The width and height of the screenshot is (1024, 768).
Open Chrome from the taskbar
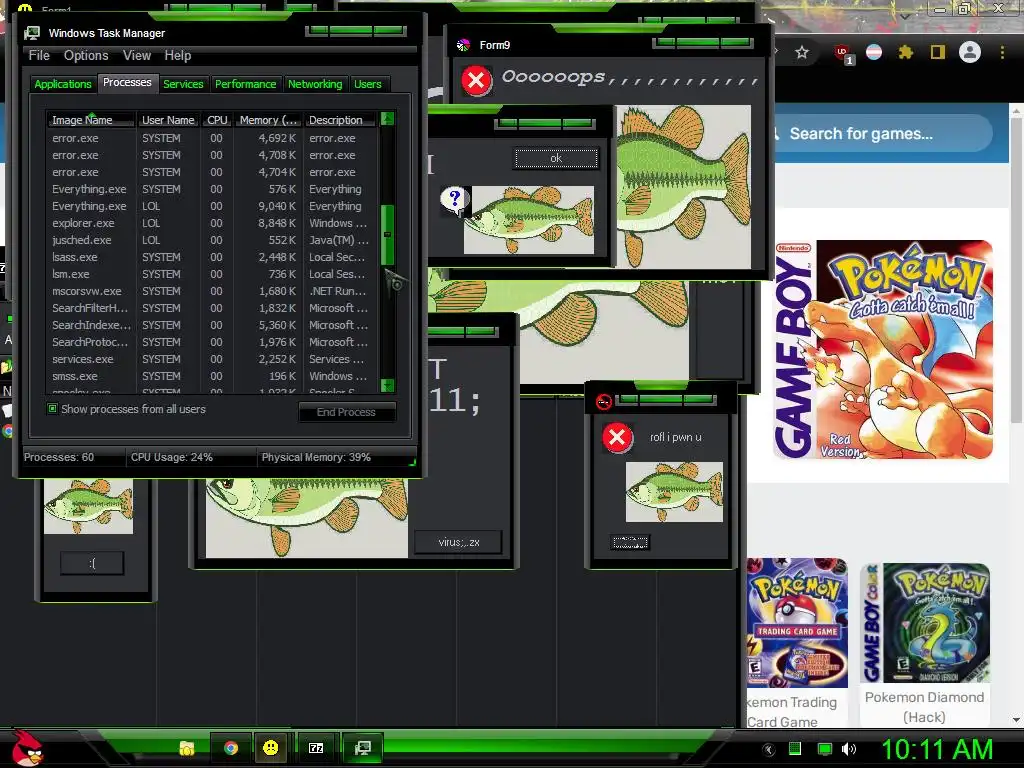click(x=231, y=748)
